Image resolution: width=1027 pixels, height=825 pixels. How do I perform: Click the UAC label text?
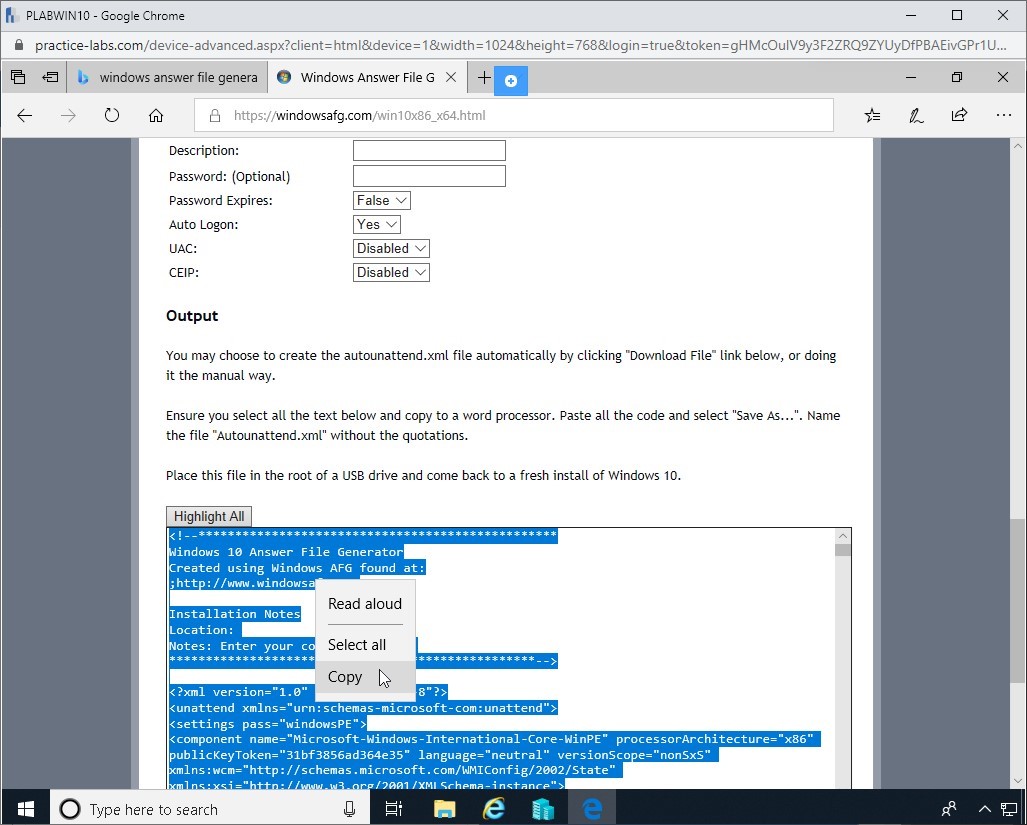(x=183, y=249)
